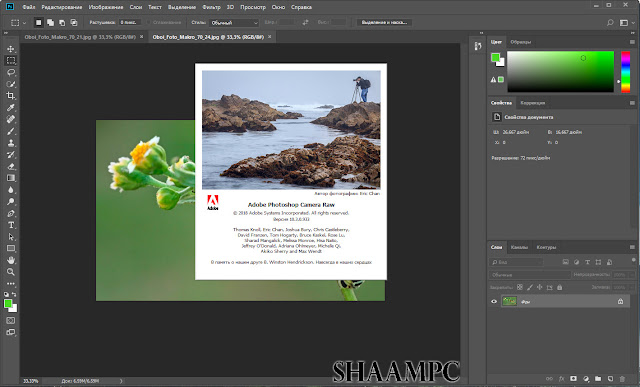This screenshot has height=387, width=640.
Task: Click the swap foreground/background colors arrow
Action: pos(14,294)
